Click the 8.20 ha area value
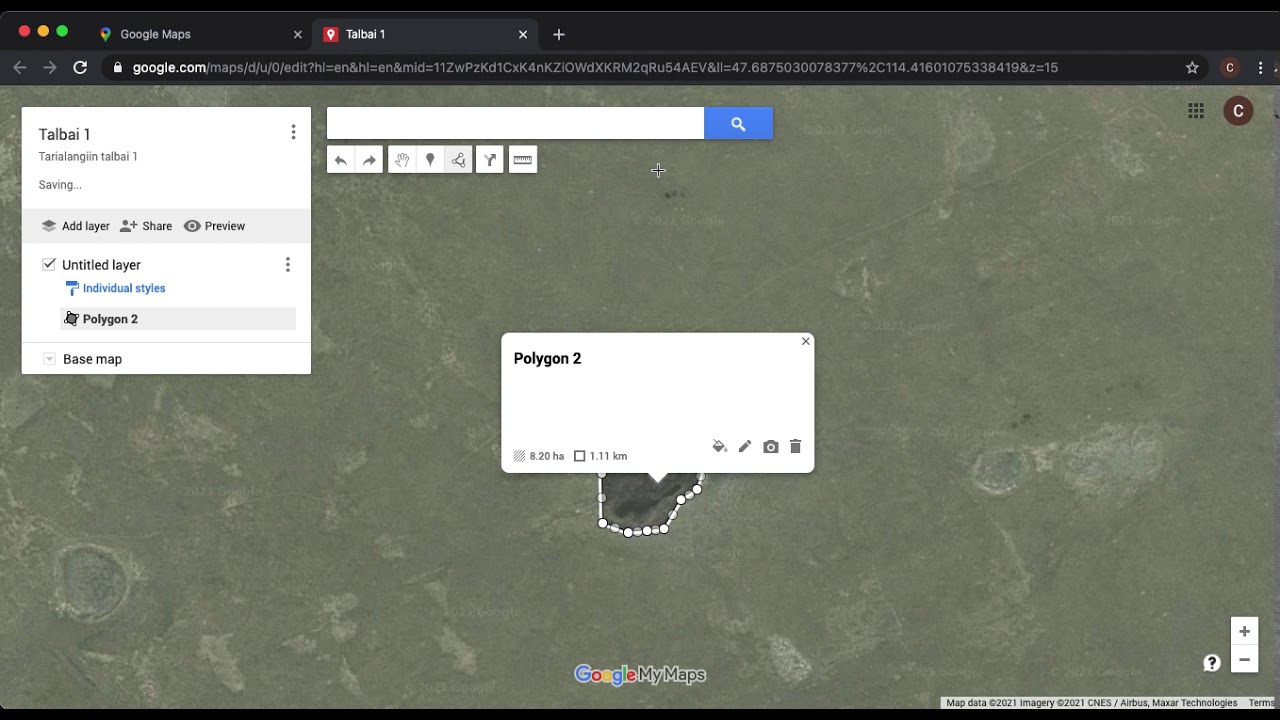This screenshot has height=720, width=1280. point(547,456)
